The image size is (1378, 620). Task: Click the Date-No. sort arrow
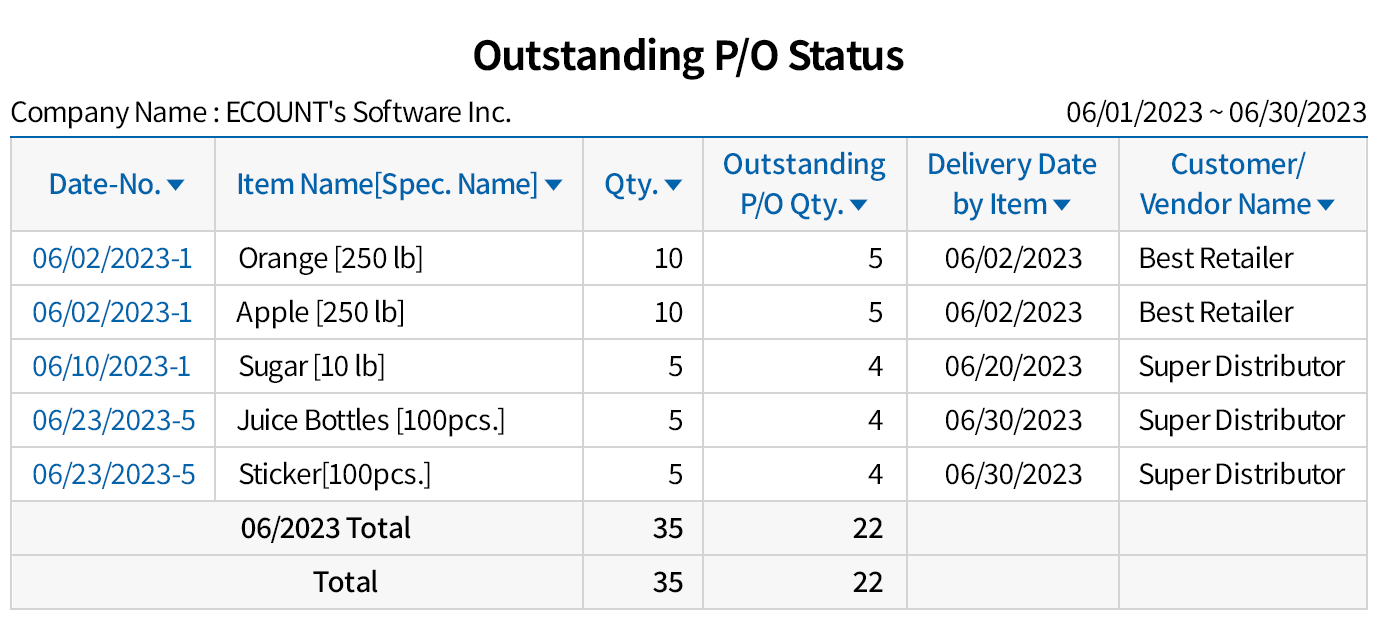tap(176, 185)
